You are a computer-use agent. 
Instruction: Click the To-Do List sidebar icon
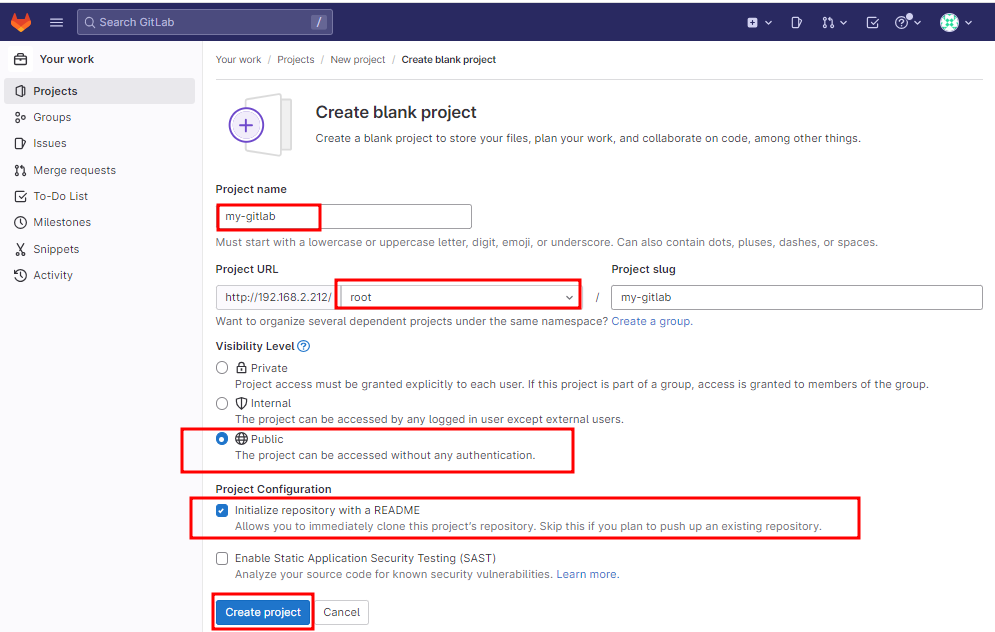tap(20, 196)
